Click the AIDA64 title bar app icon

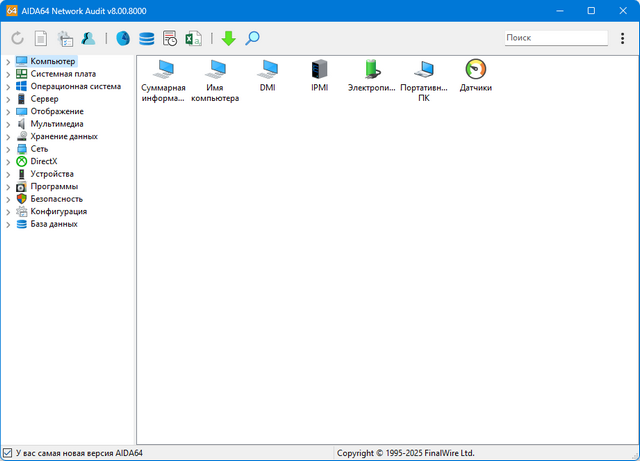(12, 11)
